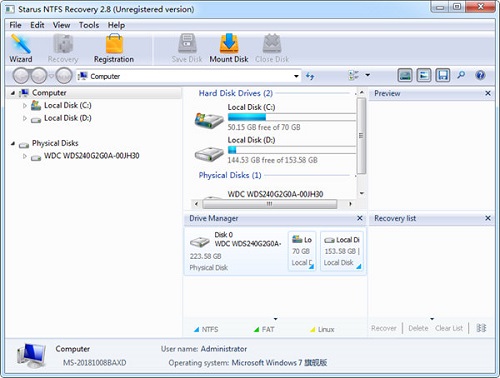Select Local Disk (C:) drive icon in list
The height and width of the screenshot is (378, 500).
209,120
